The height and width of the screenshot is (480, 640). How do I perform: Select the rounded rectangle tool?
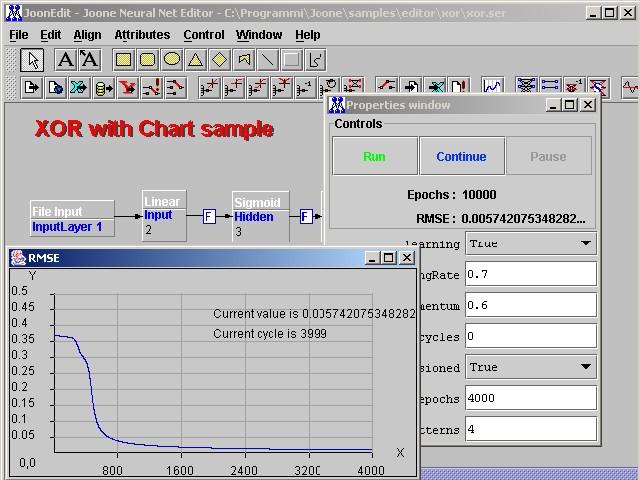pos(147,60)
